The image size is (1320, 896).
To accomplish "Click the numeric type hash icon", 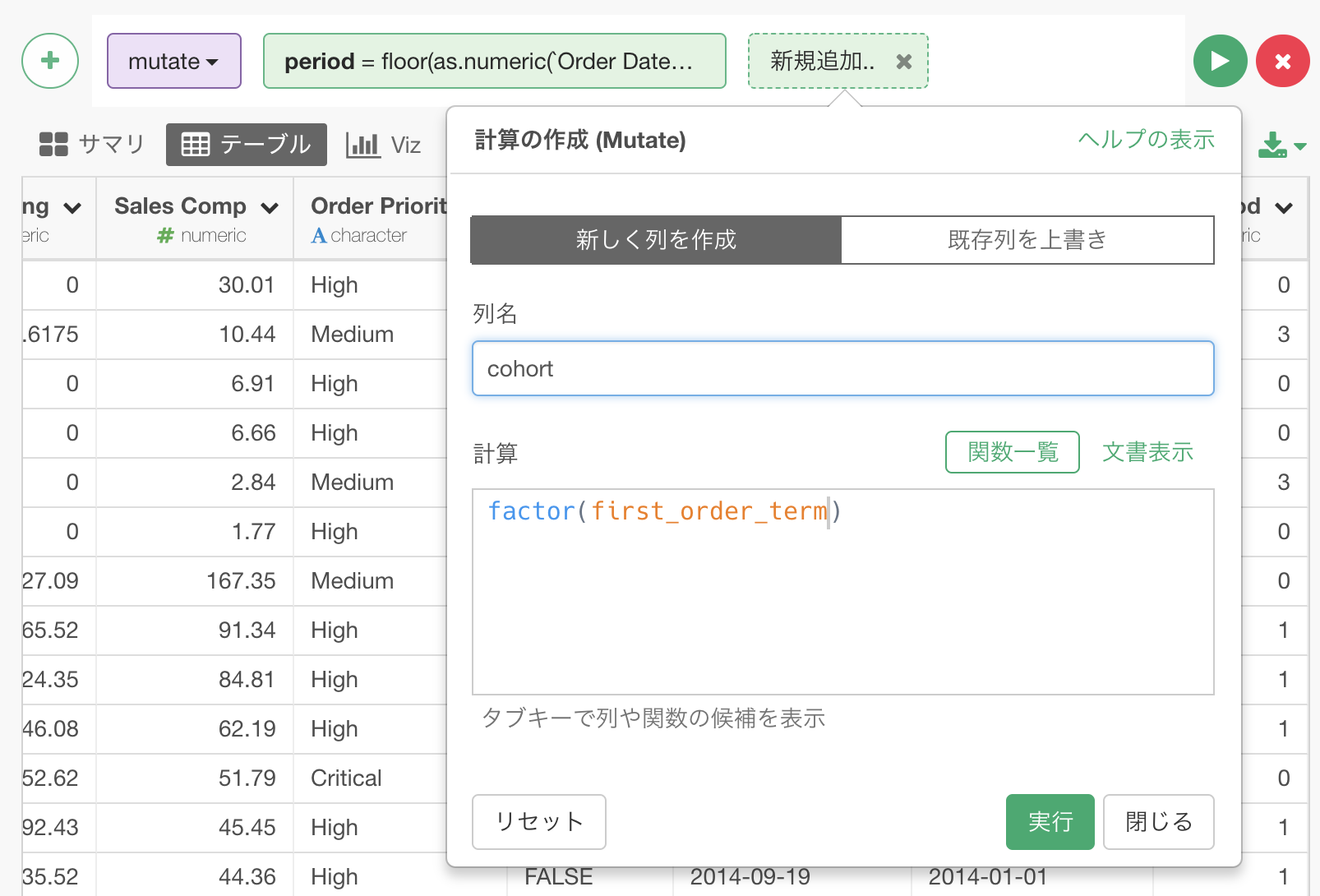I will click(x=165, y=236).
